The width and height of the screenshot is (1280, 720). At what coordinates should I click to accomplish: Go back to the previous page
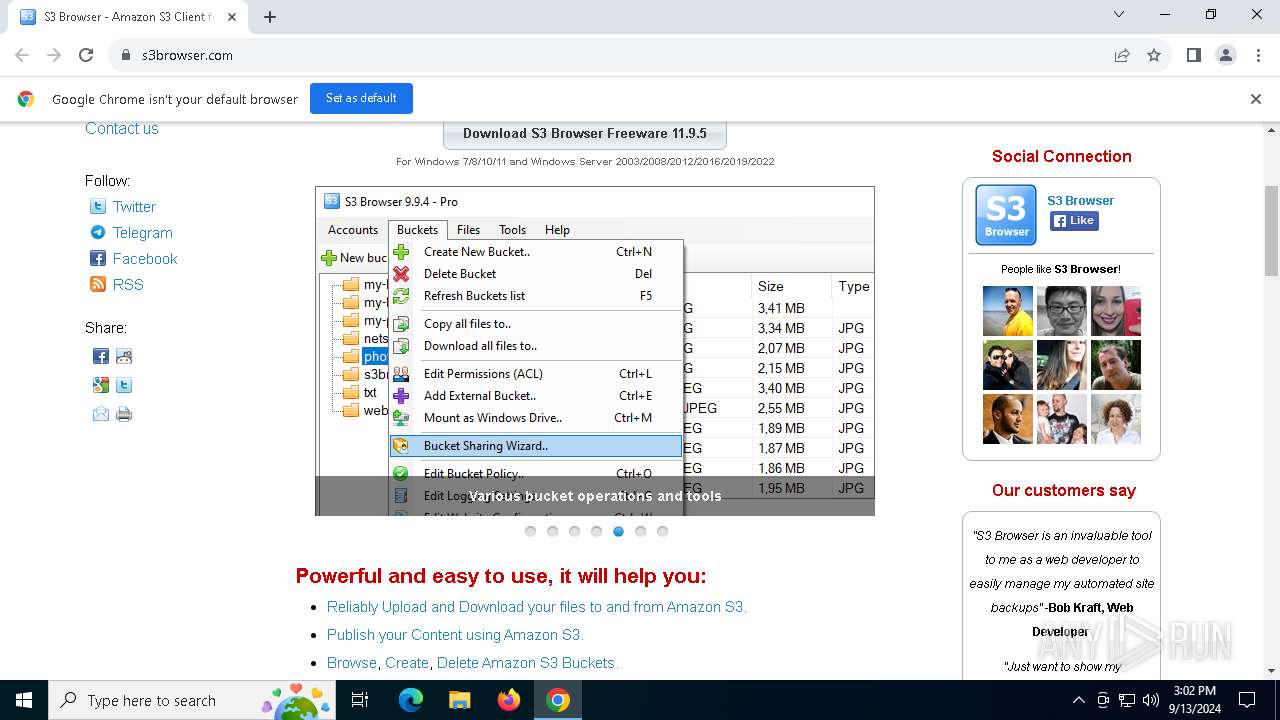(22, 55)
